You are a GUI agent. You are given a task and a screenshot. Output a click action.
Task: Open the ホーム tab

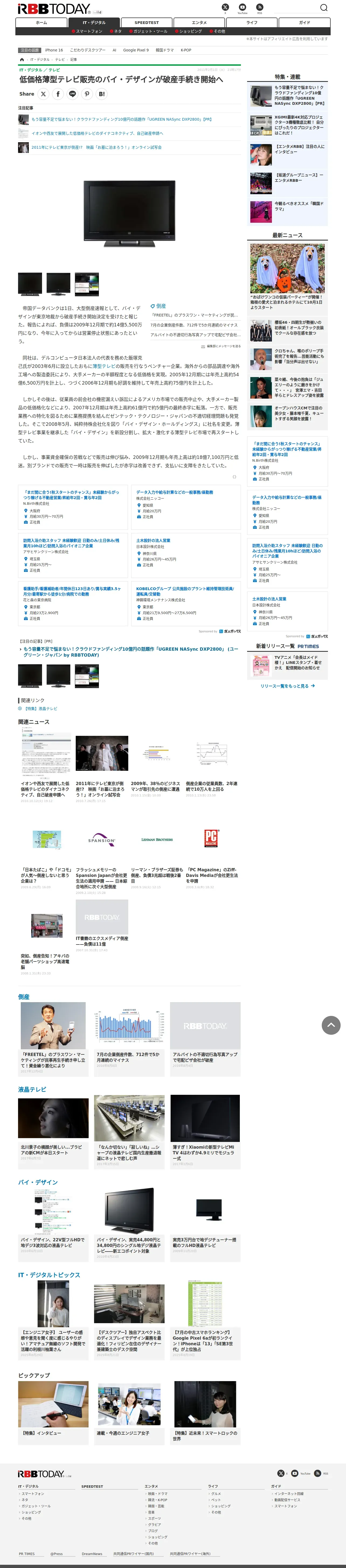click(x=41, y=23)
